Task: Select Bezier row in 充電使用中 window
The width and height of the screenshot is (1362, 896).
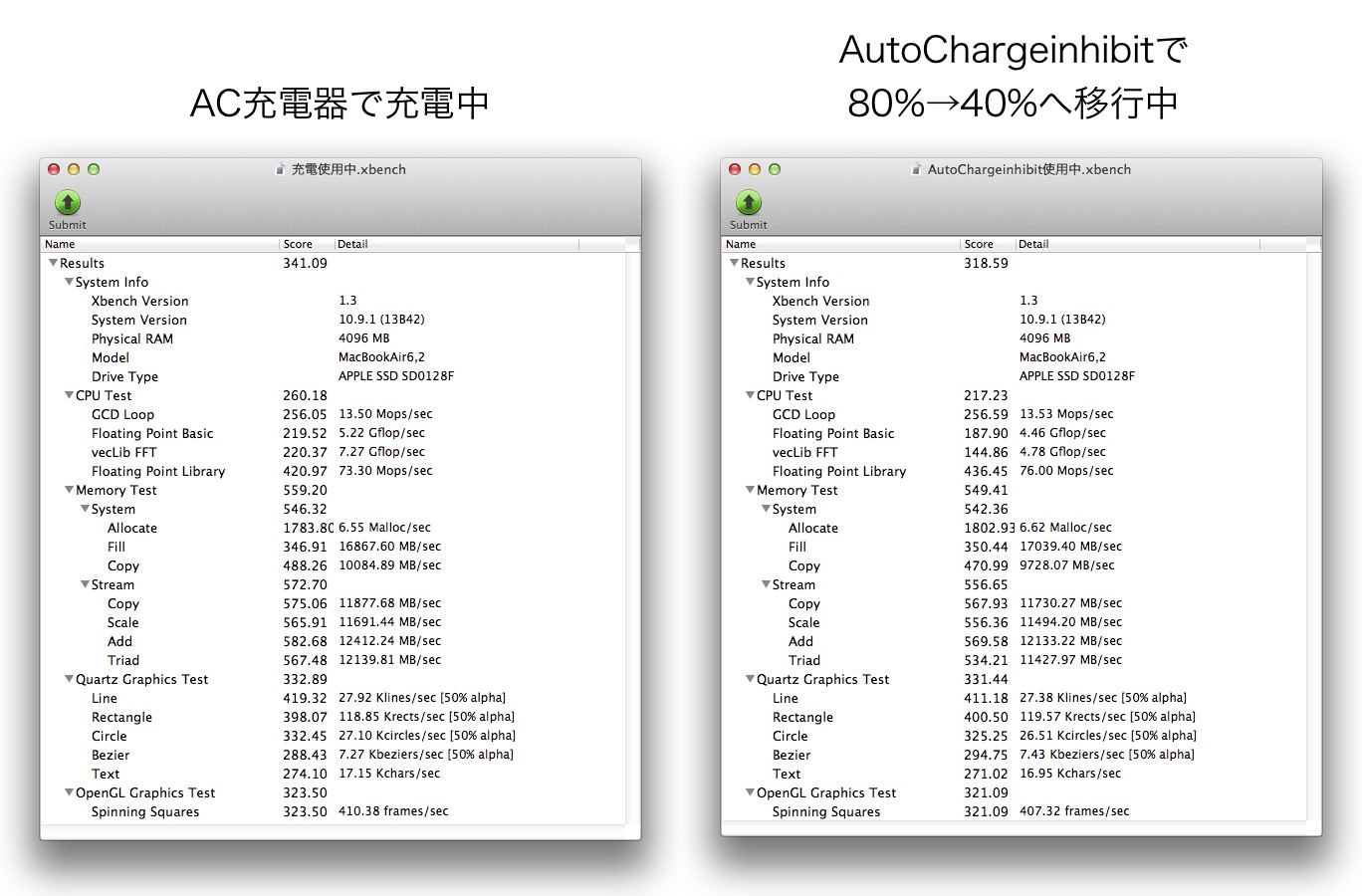Action: (334, 755)
